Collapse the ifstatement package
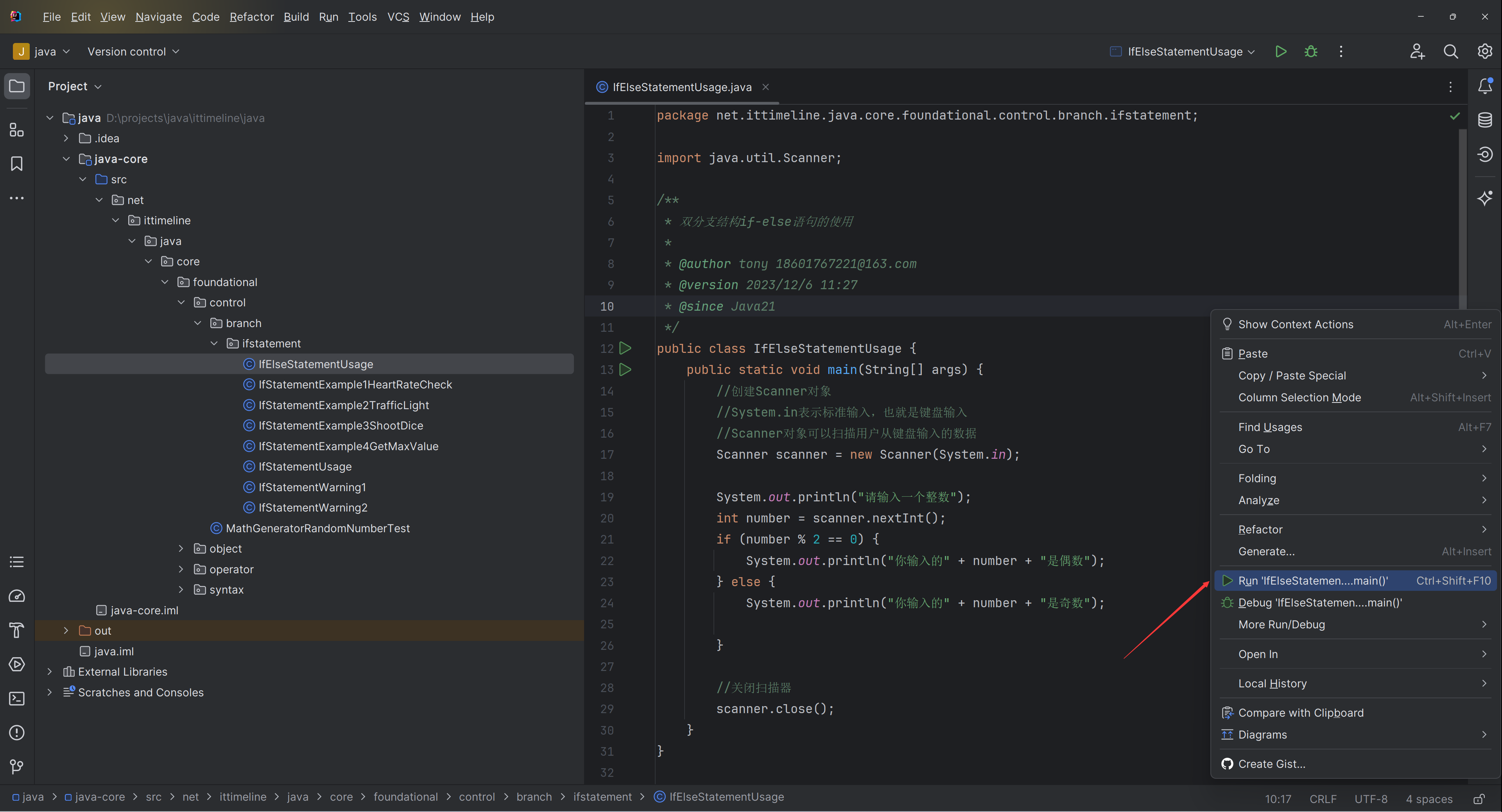 click(214, 343)
